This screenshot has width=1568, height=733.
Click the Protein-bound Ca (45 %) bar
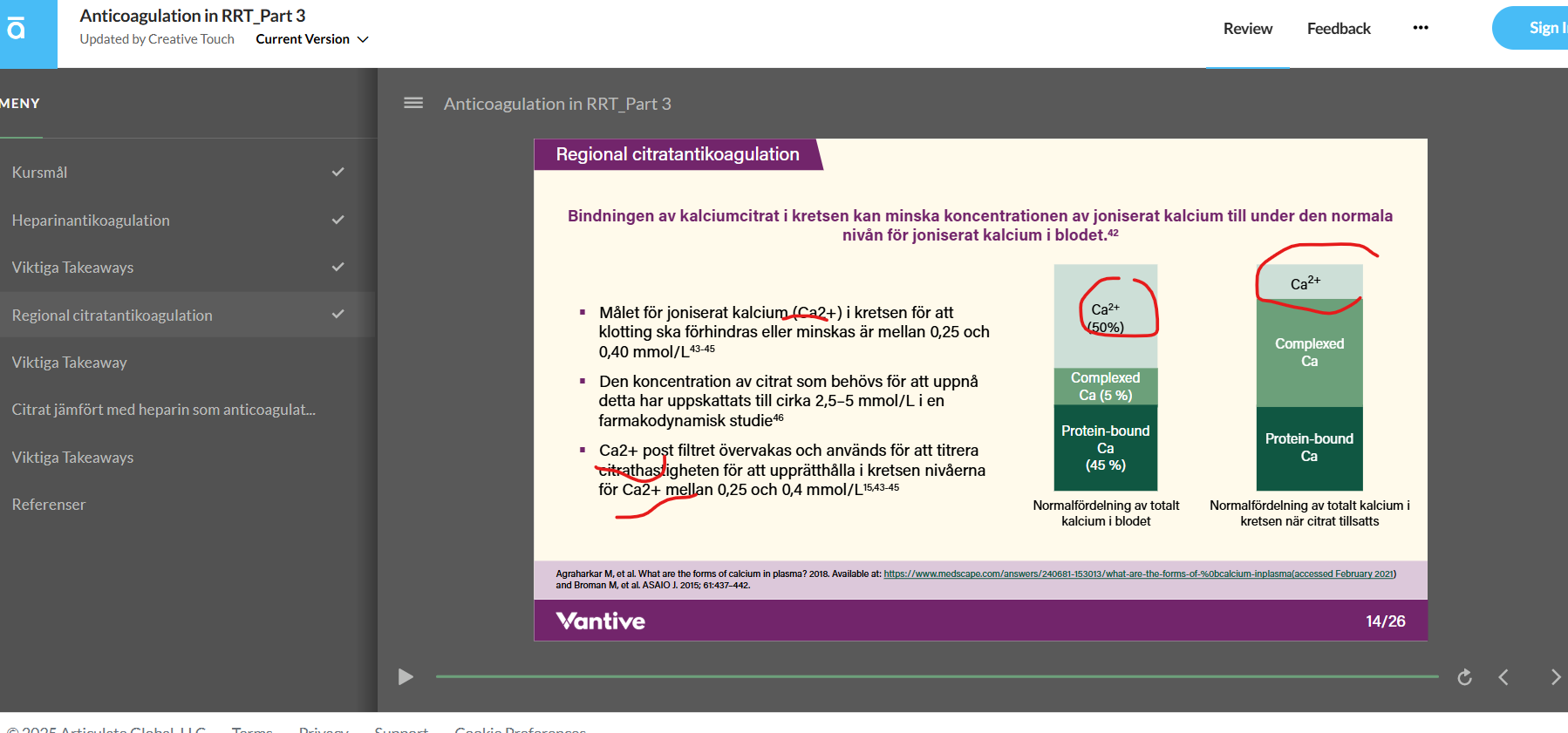coord(1105,448)
